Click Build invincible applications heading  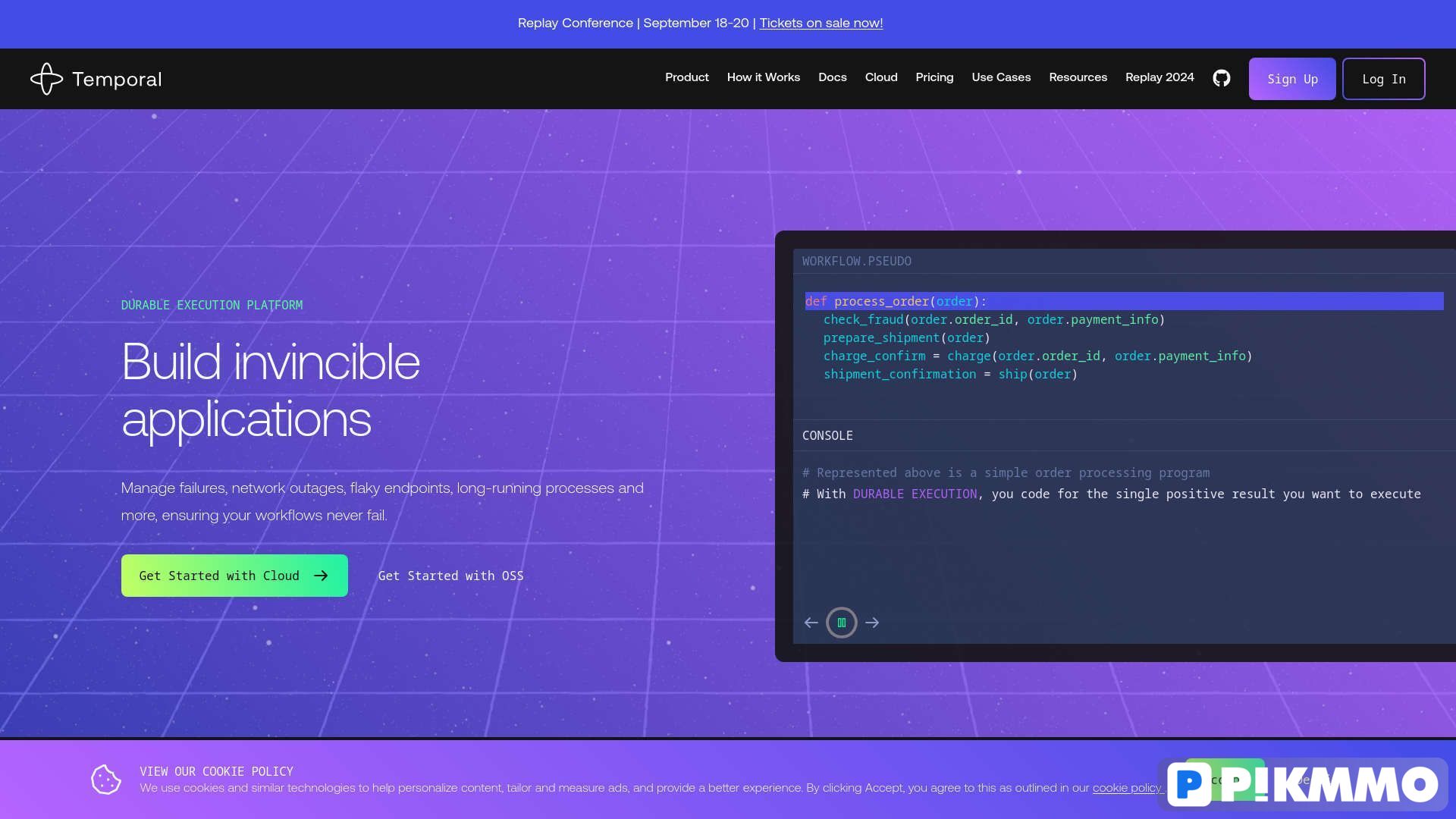pos(271,390)
